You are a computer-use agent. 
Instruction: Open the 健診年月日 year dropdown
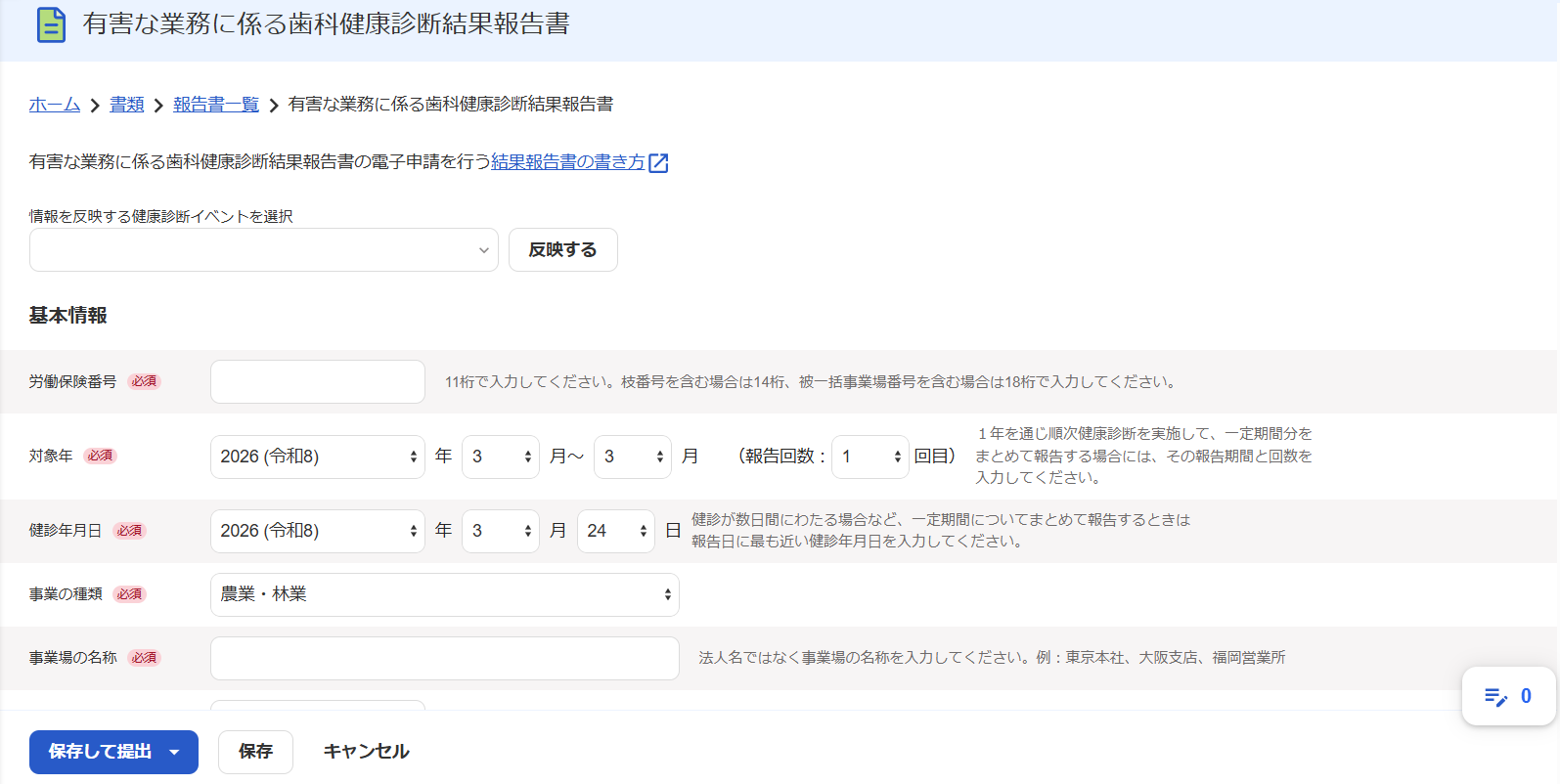click(x=318, y=531)
